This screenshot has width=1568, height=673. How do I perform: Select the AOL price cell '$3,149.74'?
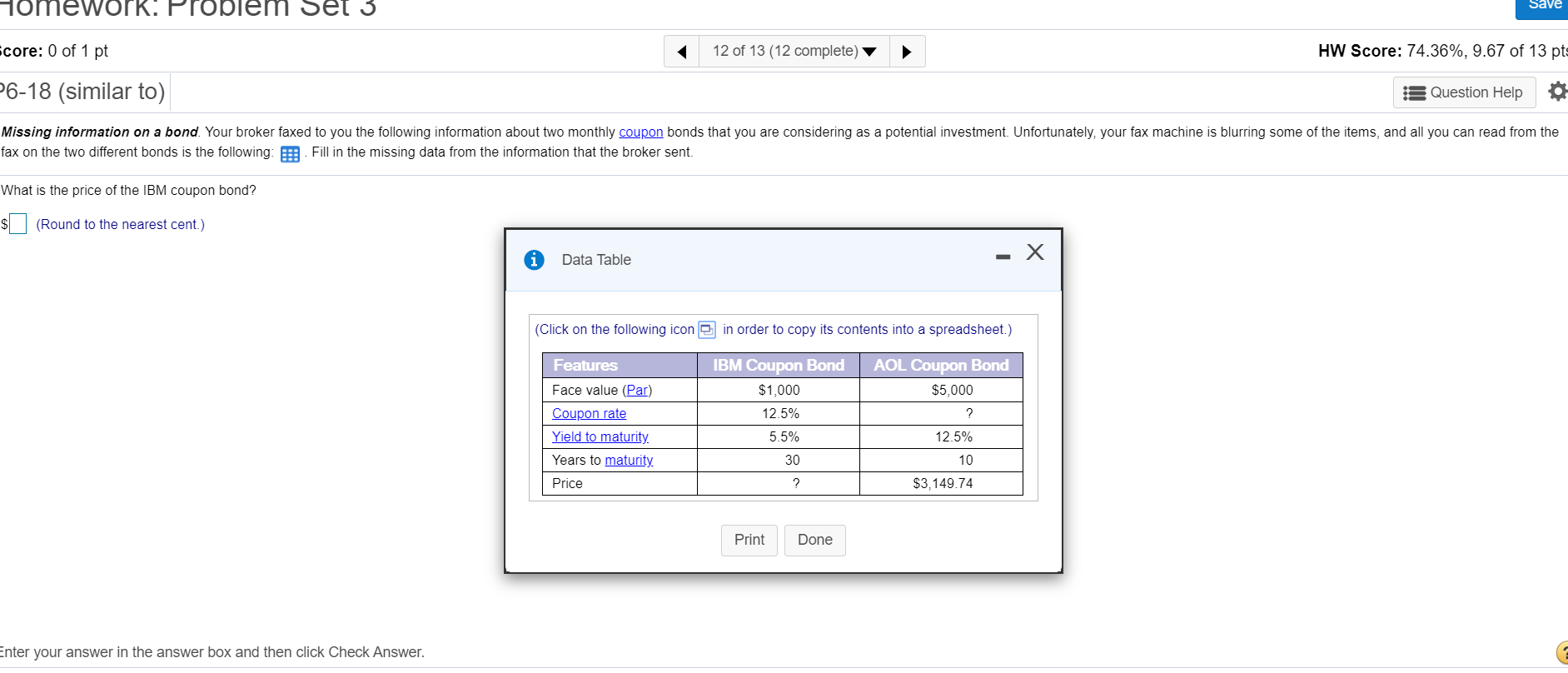943,483
